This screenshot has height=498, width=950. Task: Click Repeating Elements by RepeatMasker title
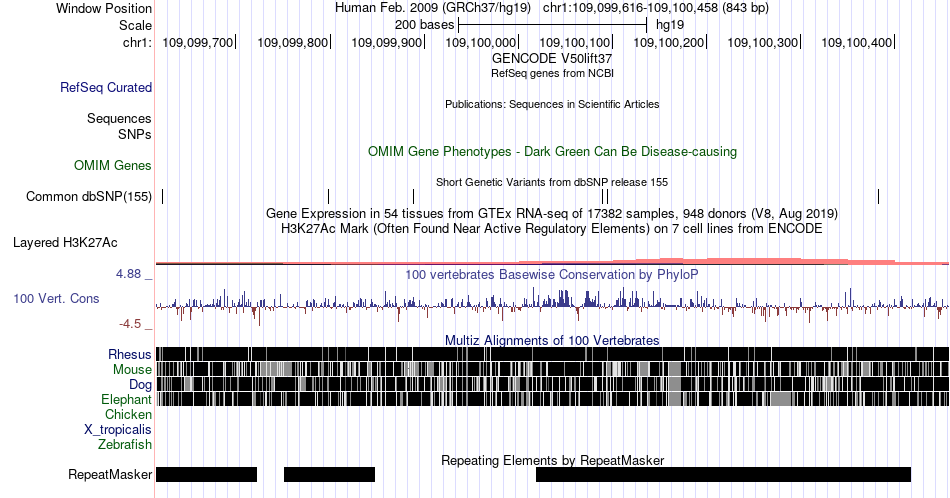tap(553, 460)
